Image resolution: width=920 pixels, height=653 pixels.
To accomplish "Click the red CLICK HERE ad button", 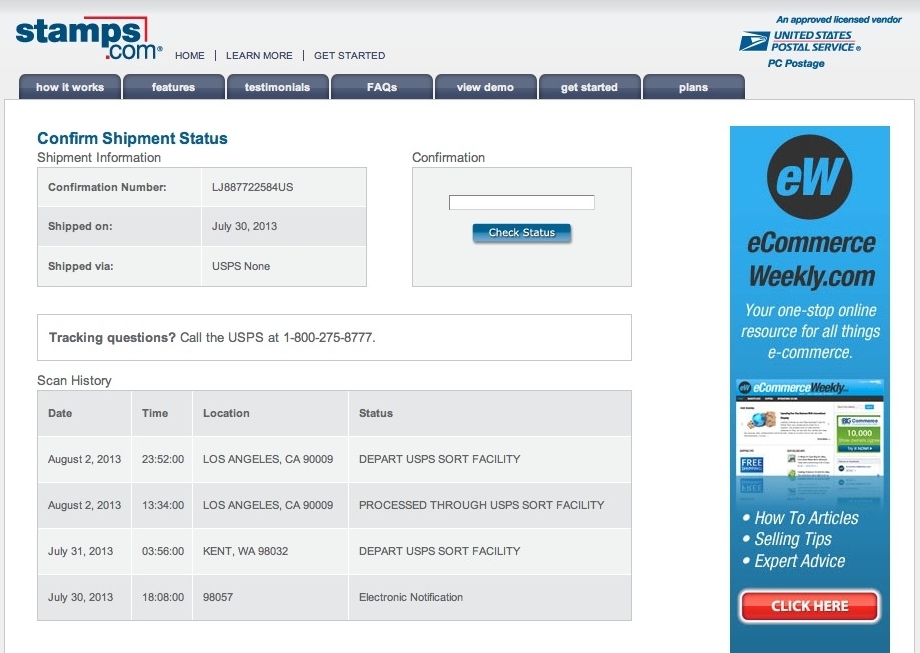I will click(810, 606).
